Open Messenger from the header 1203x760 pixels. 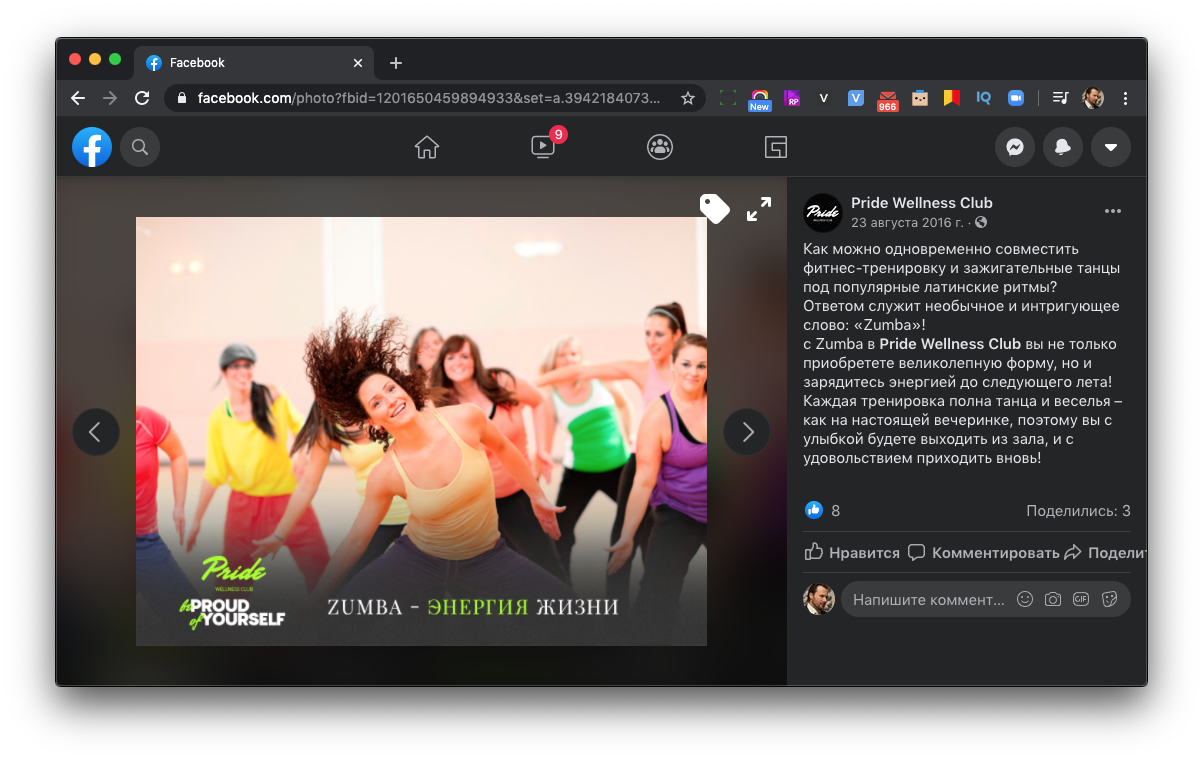pos(1015,147)
